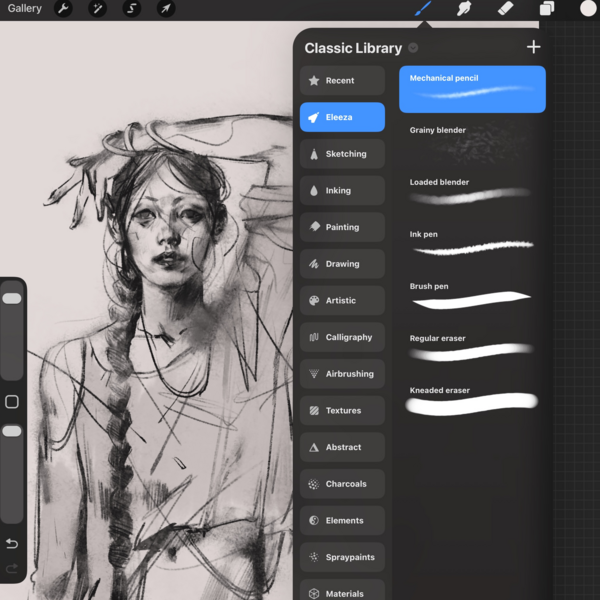Tap the square modify button on sidebar
The image size is (600, 600).
12,402
